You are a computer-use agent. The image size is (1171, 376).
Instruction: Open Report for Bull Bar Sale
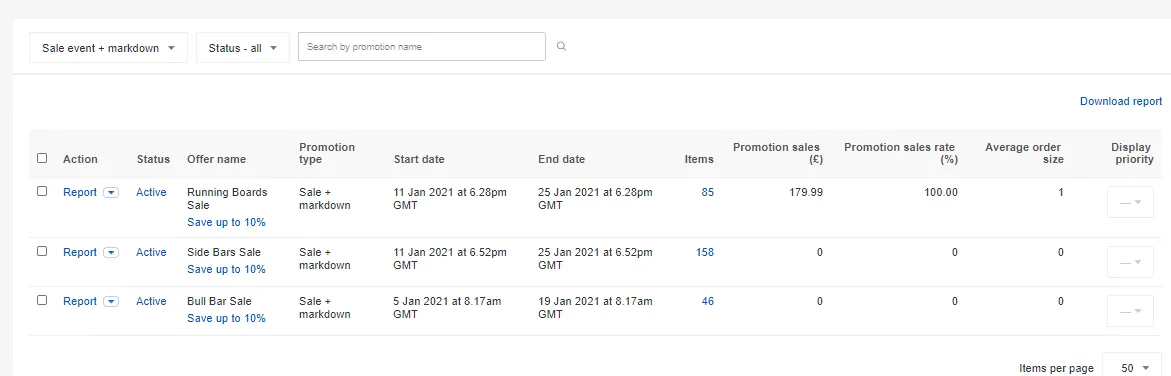pos(80,301)
